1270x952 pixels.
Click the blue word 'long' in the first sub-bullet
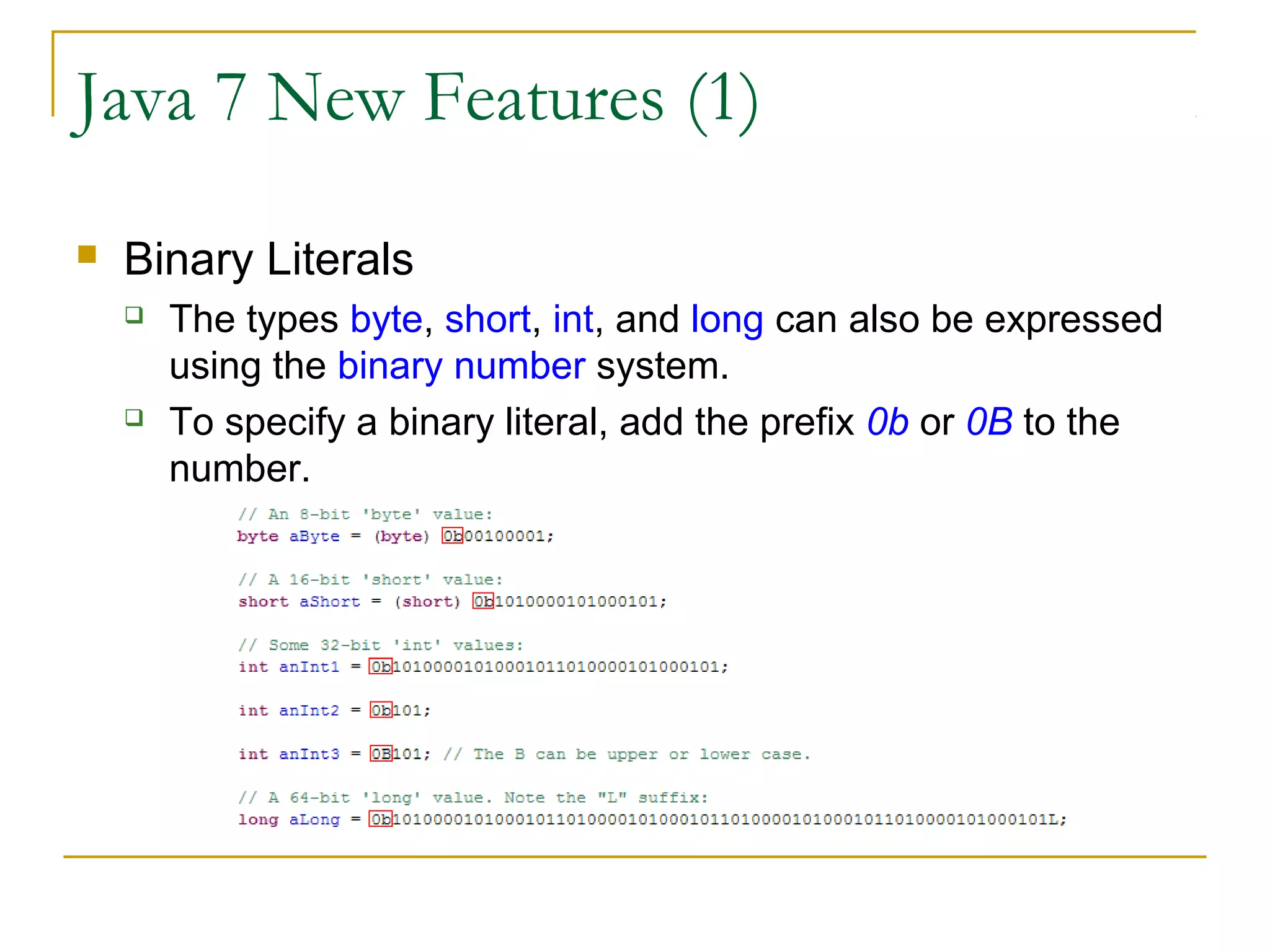pos(727,320)
